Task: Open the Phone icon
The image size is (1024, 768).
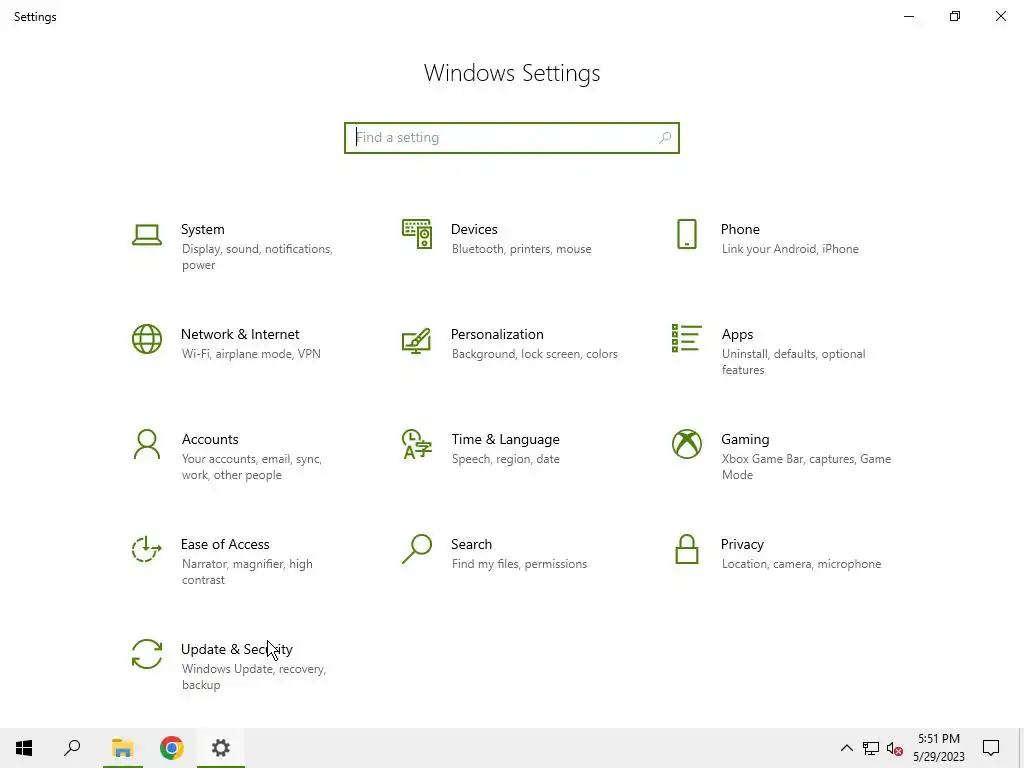Action: [x=686, y=234]
